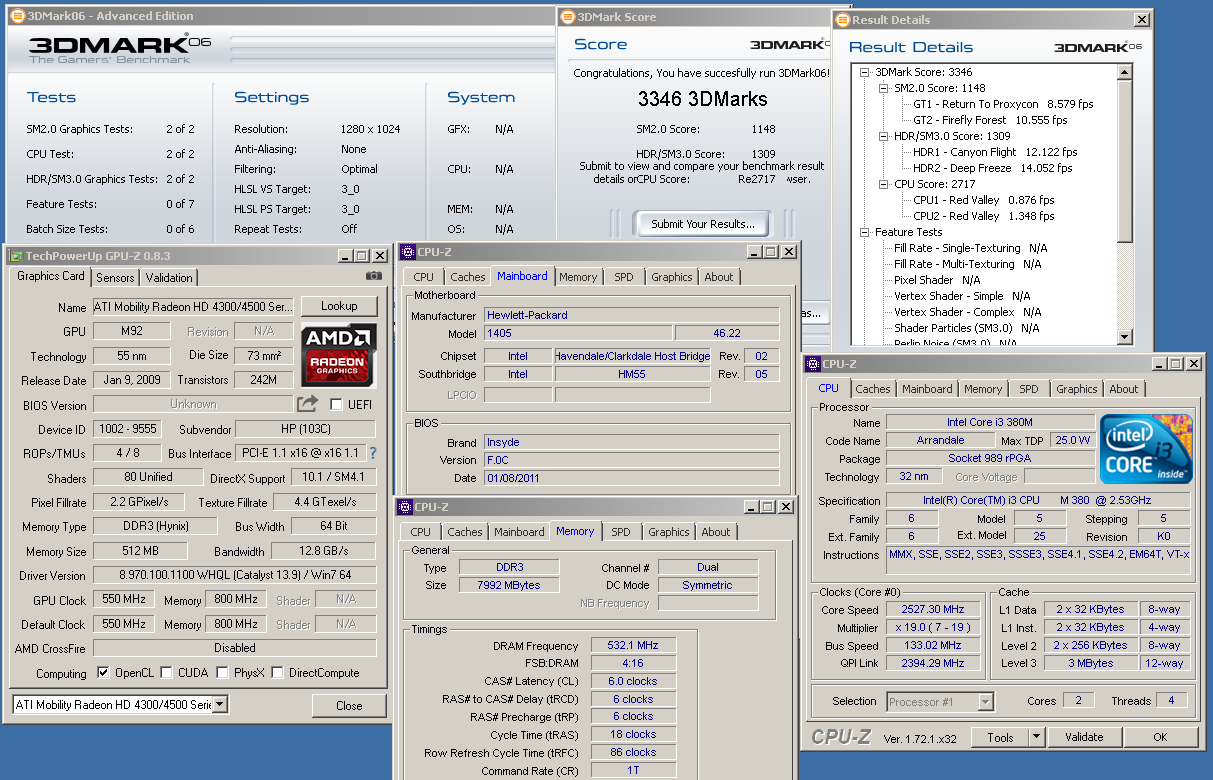Click the GPU name field in GPU-Z
The width and height of the screenshot is (1213, 780).
click(x=194, y=306)
